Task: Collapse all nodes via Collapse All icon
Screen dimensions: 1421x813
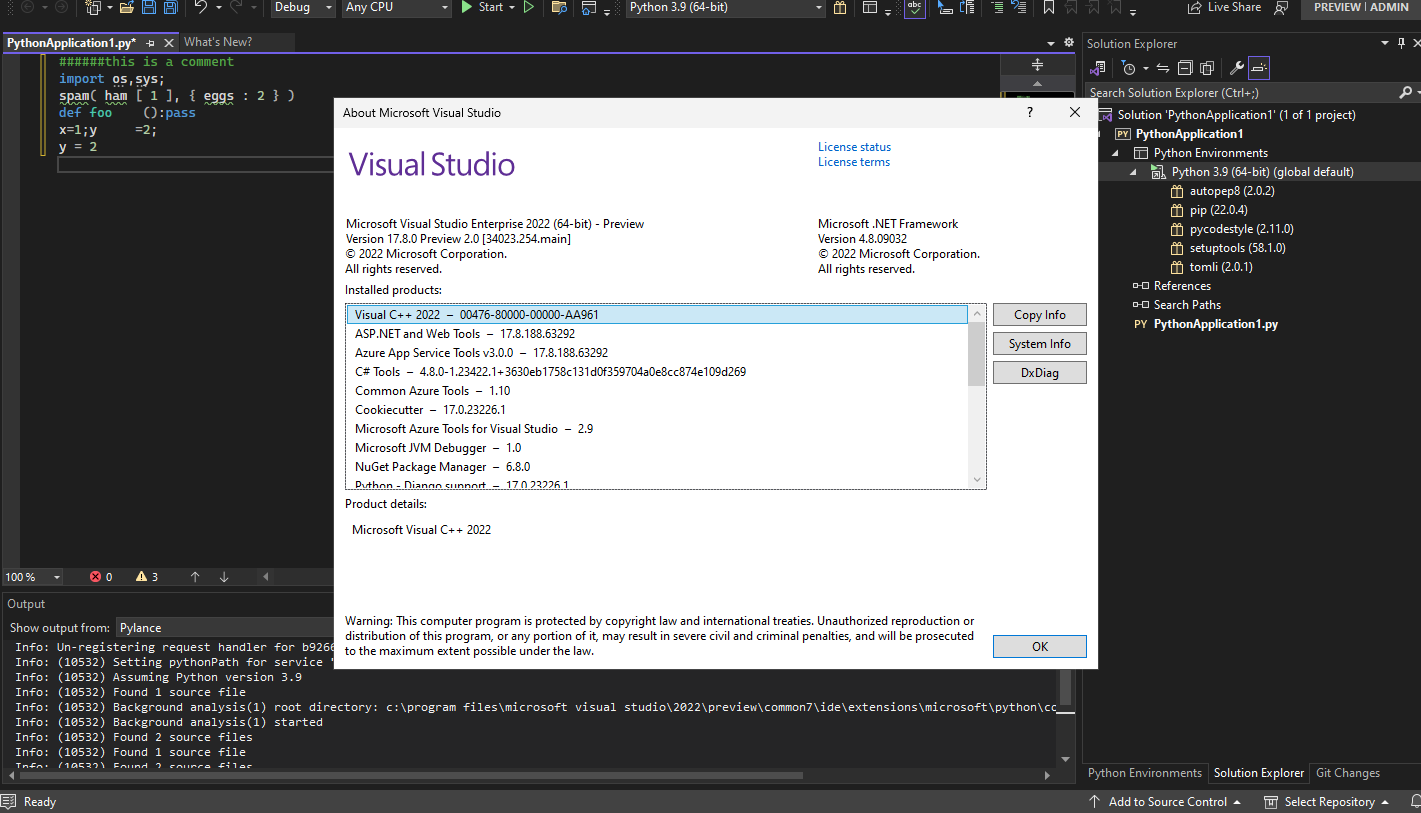Action: [1185, 67]
